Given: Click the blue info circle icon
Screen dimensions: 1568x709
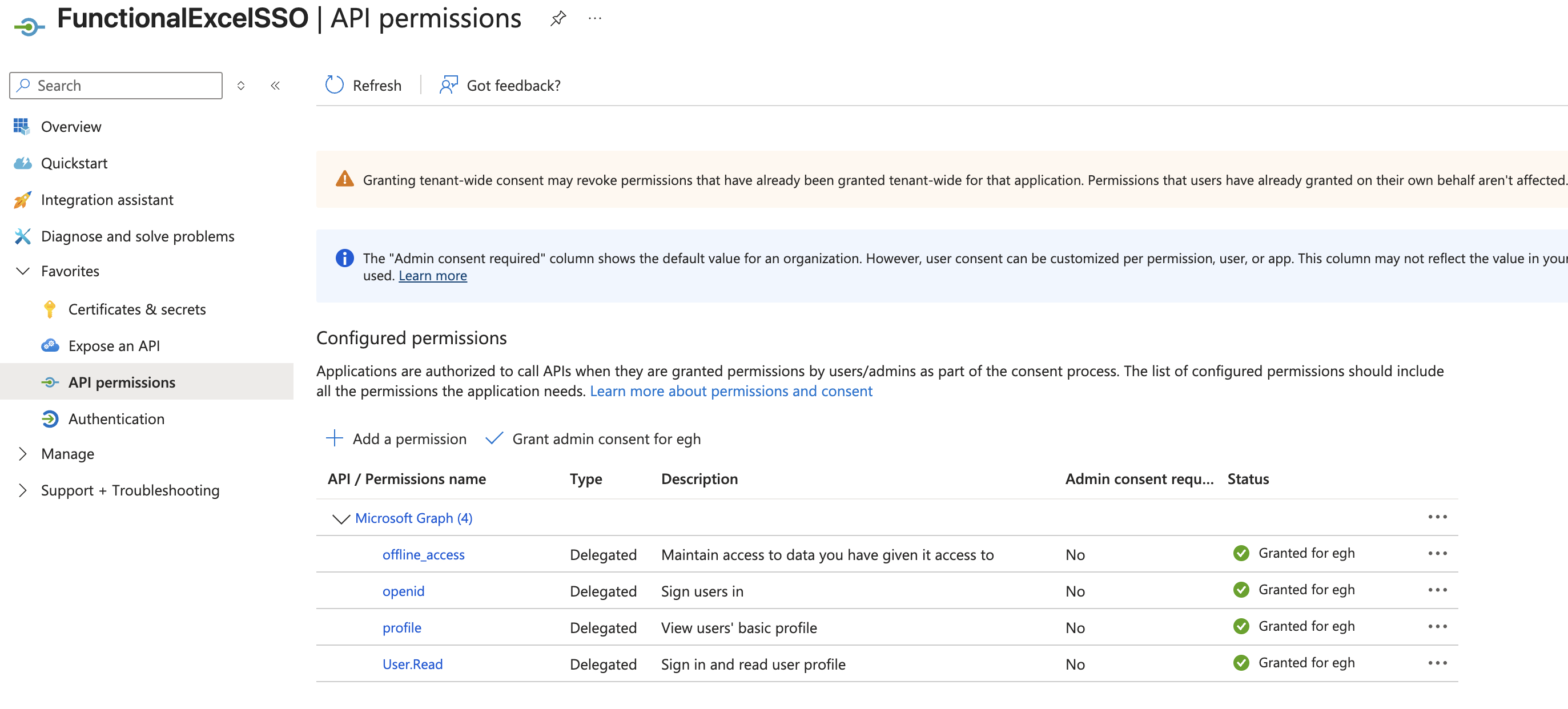Looking at the screenshot, I should 344,258.
